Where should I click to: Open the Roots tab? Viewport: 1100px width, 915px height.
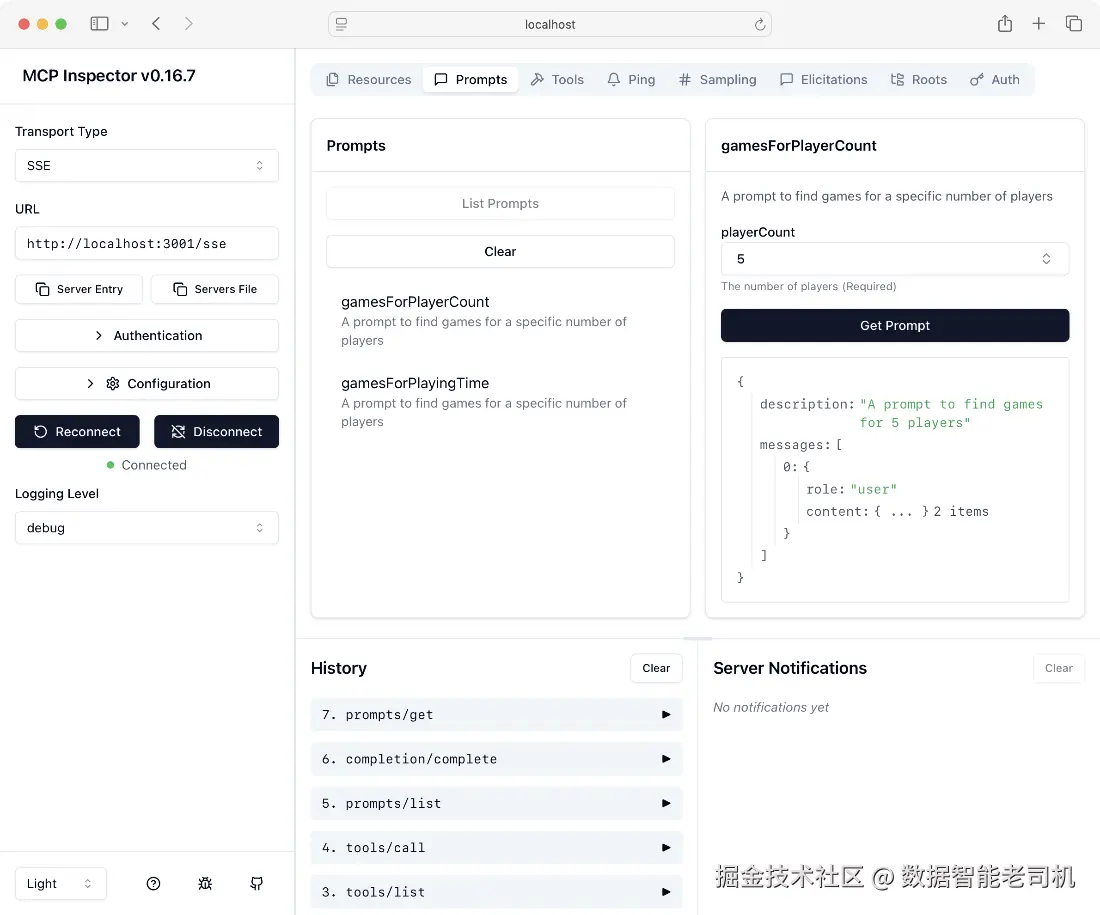tap(919, 79)
